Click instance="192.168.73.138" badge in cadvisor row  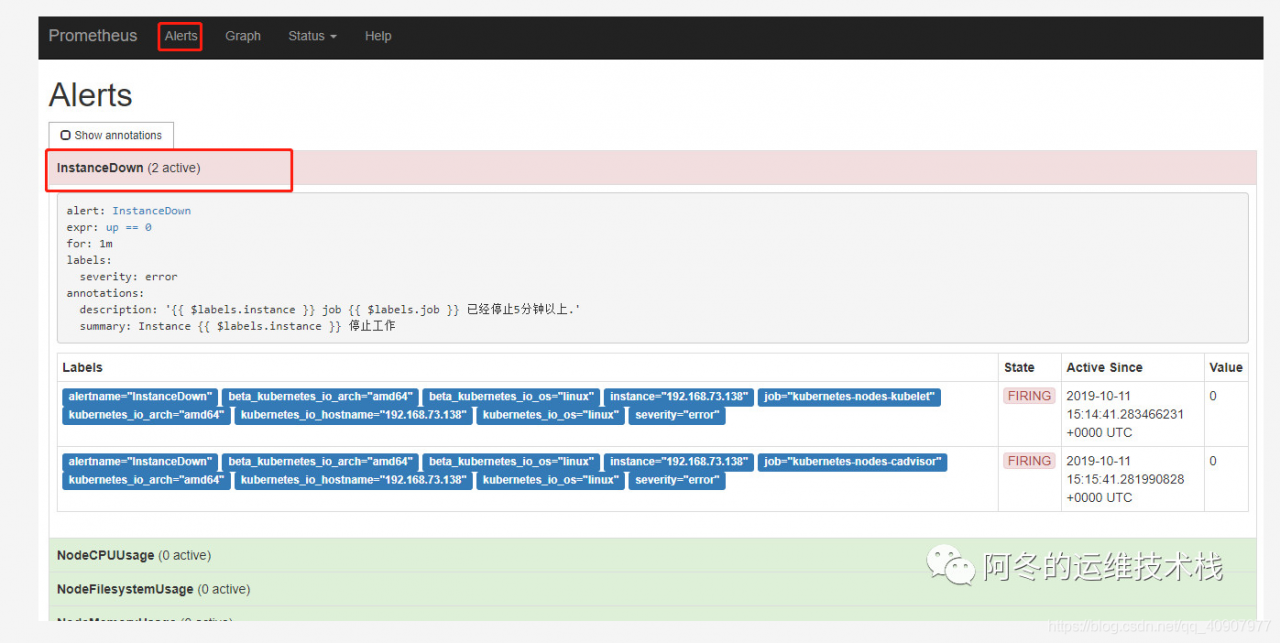679,462
